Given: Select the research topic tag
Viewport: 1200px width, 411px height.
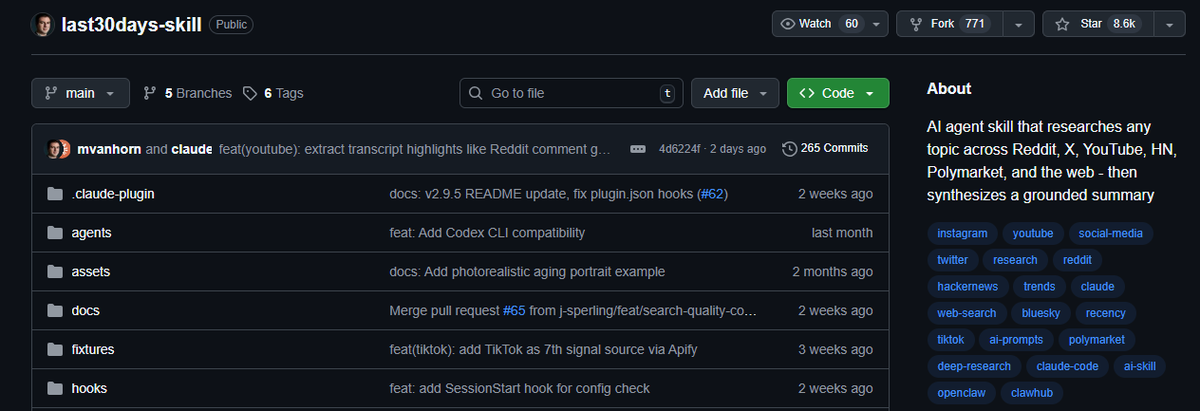Looking at the screenshot, I should pos(1015,260).
